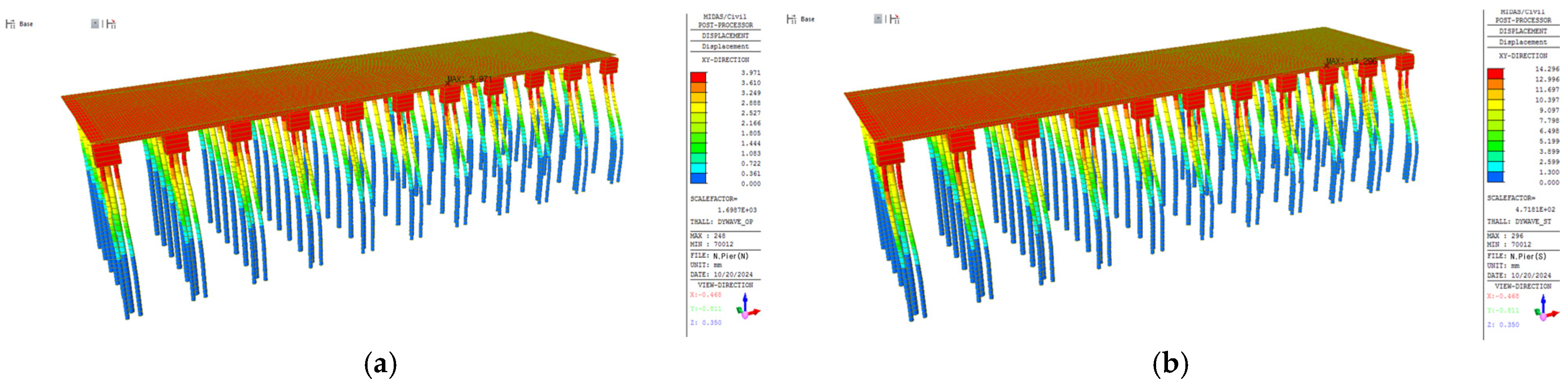The image size is (1568, 388).
Task: Click the MAX 14.296 marker on model (b)
Action: coord(1327,65)
